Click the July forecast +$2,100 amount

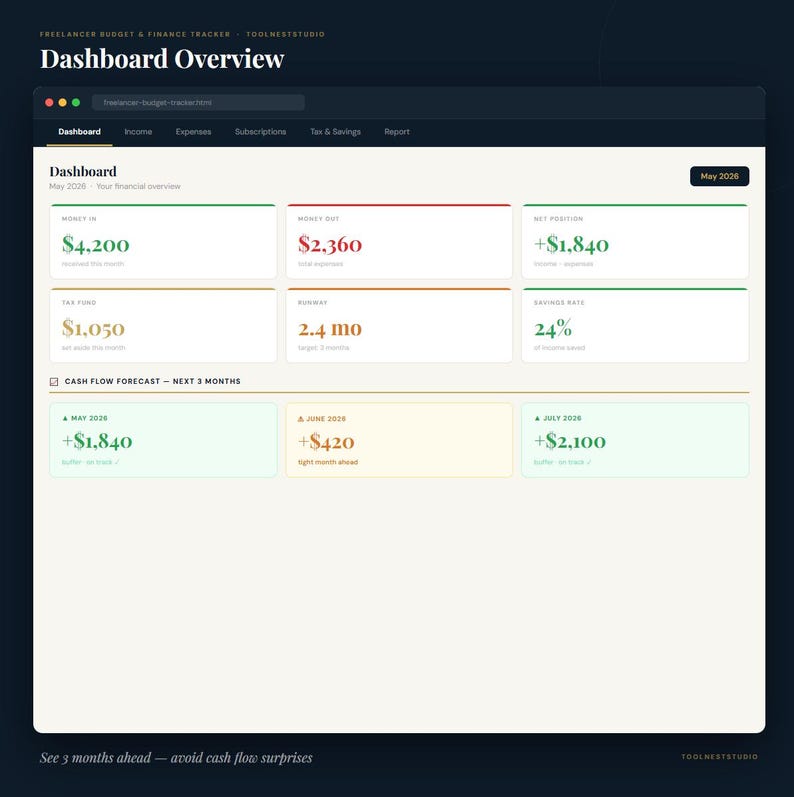(570, 441)
